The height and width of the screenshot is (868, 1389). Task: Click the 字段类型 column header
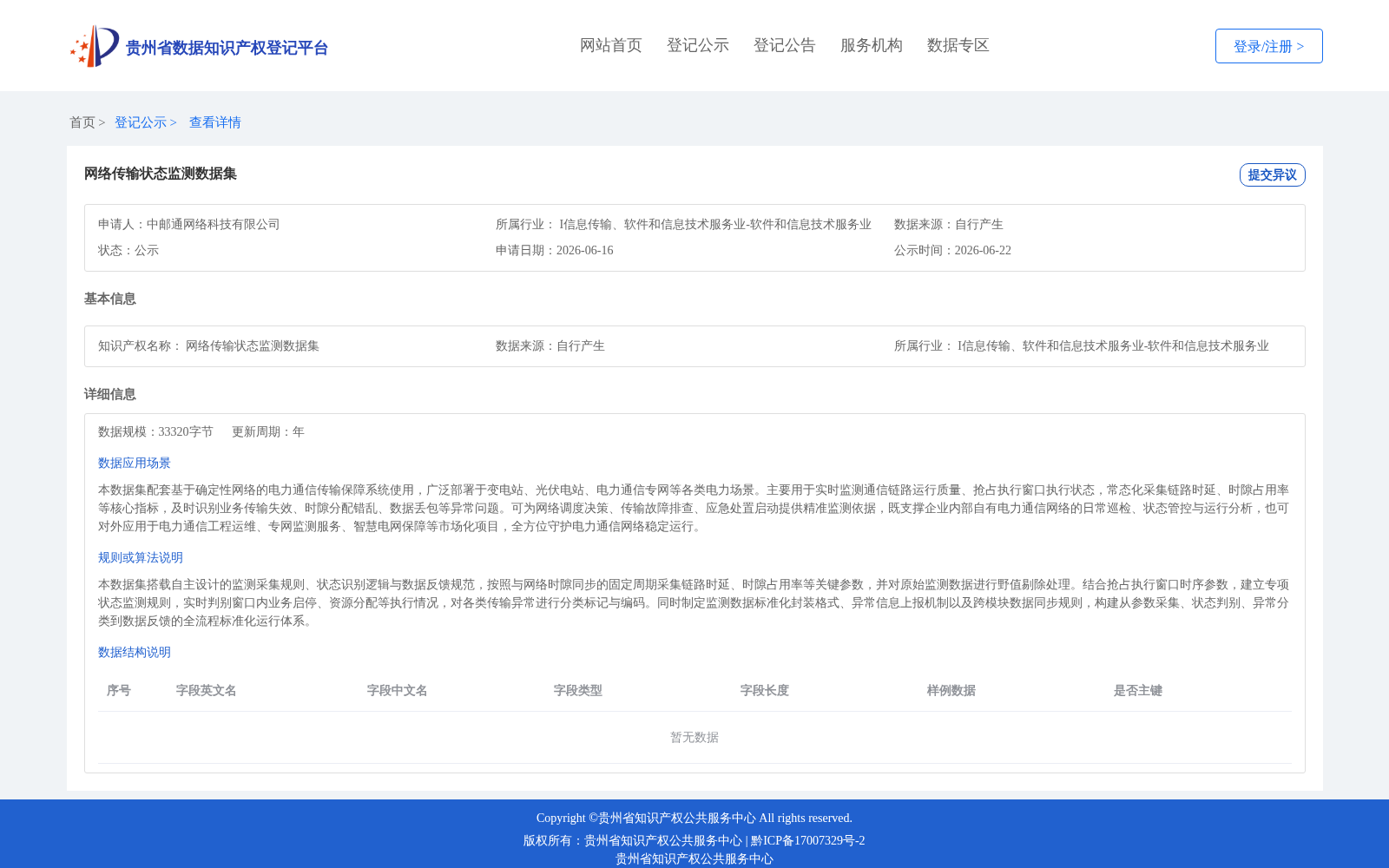click(578, 690)
